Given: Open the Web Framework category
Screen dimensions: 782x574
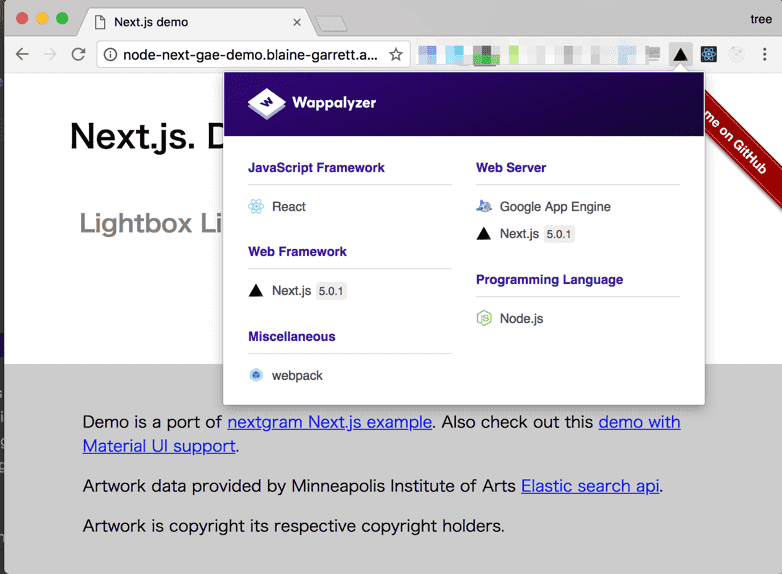Looking at the screenshot, I should [297, 251].
